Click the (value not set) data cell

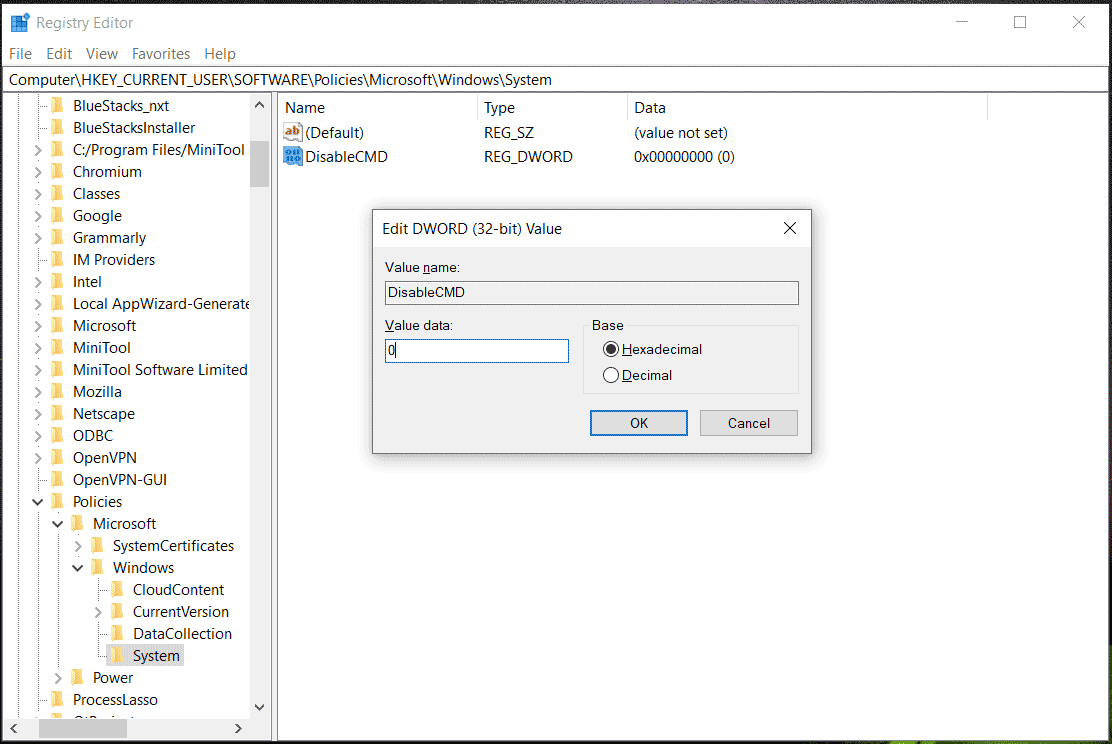[x=681, y=133]
